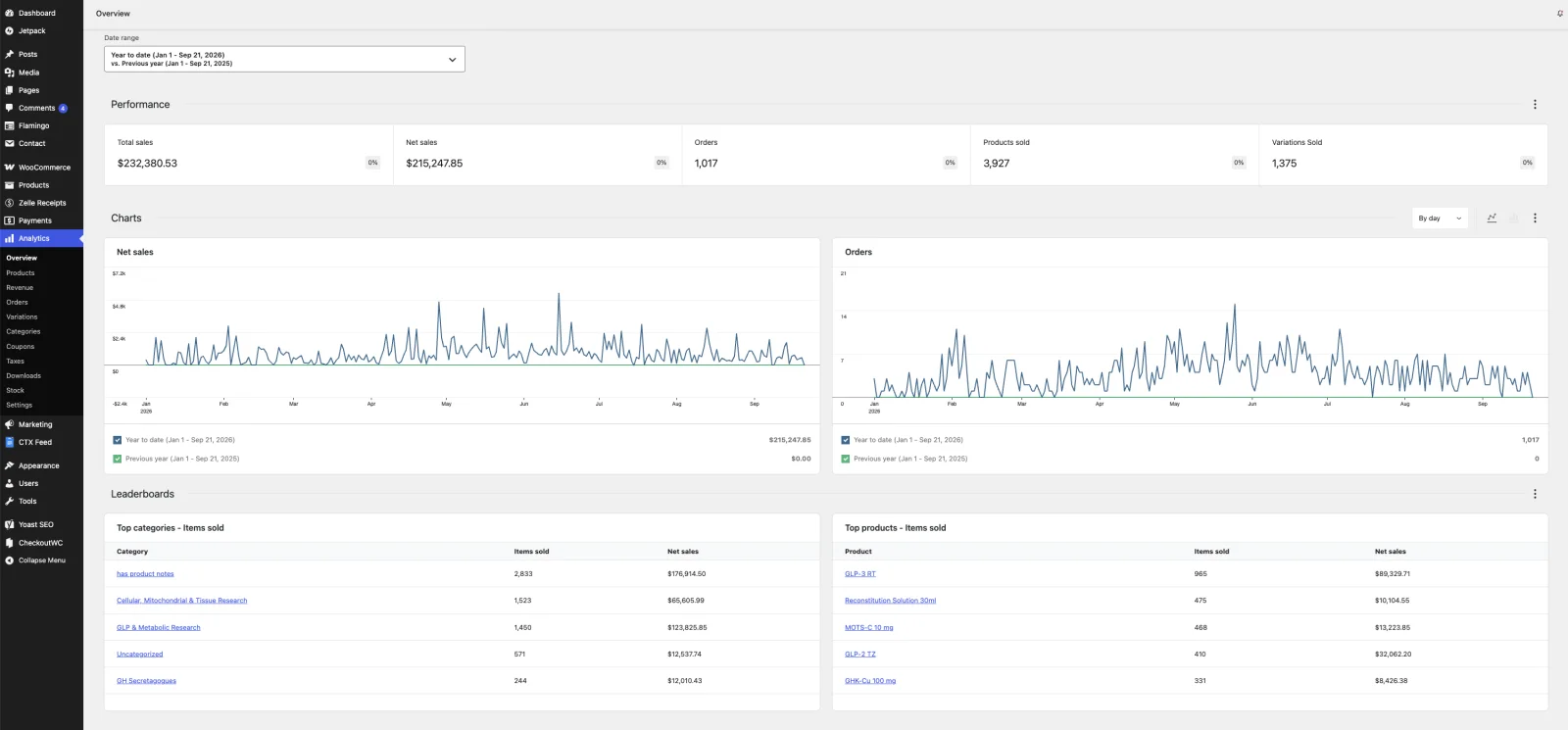The width and height of the screenshot is (1568, 730).
Task: Open GH Secretagogues category link
Action: tap(146, 681)
